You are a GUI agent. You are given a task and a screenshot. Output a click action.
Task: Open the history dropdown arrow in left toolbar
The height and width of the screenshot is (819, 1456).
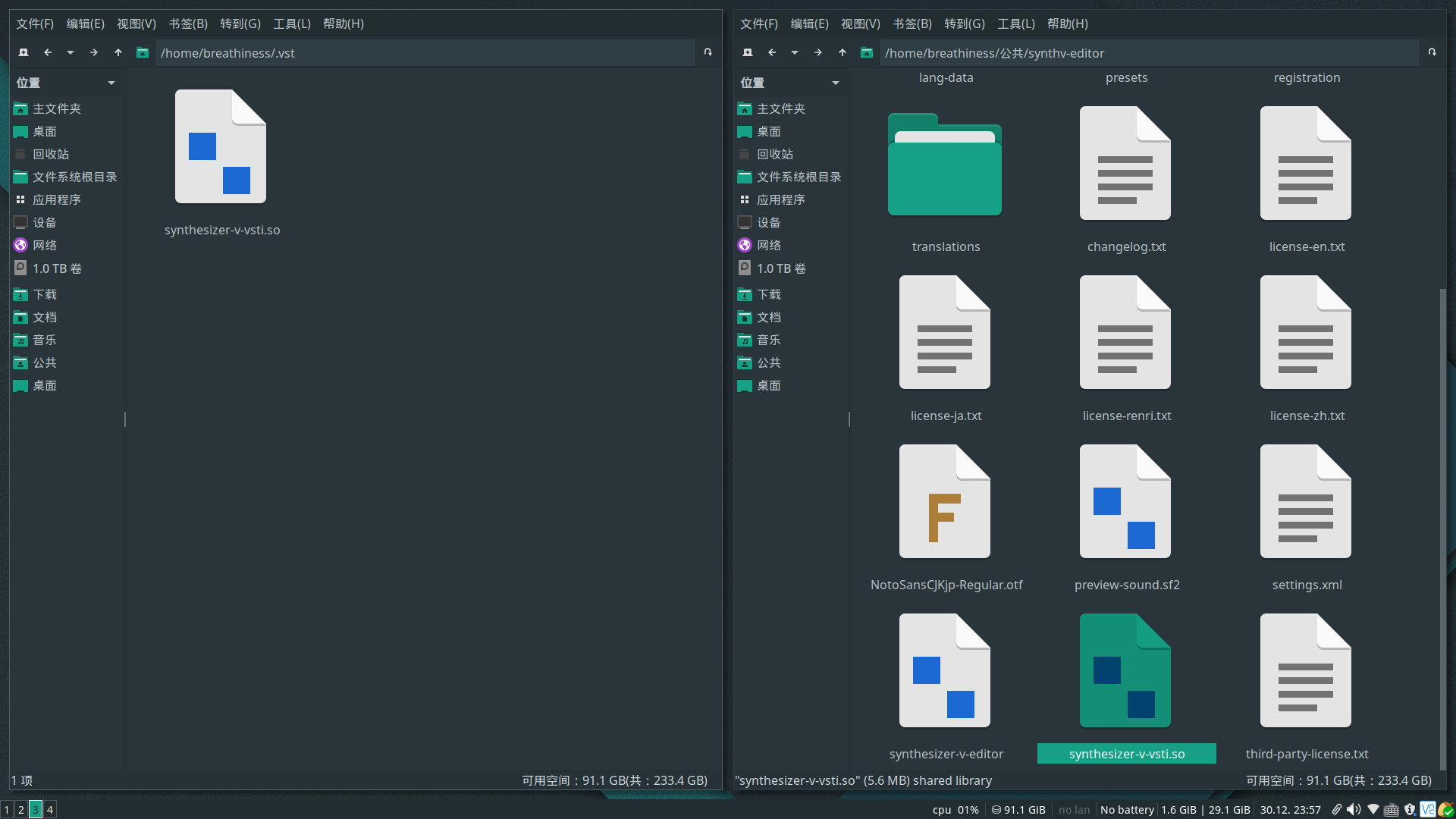71,52
